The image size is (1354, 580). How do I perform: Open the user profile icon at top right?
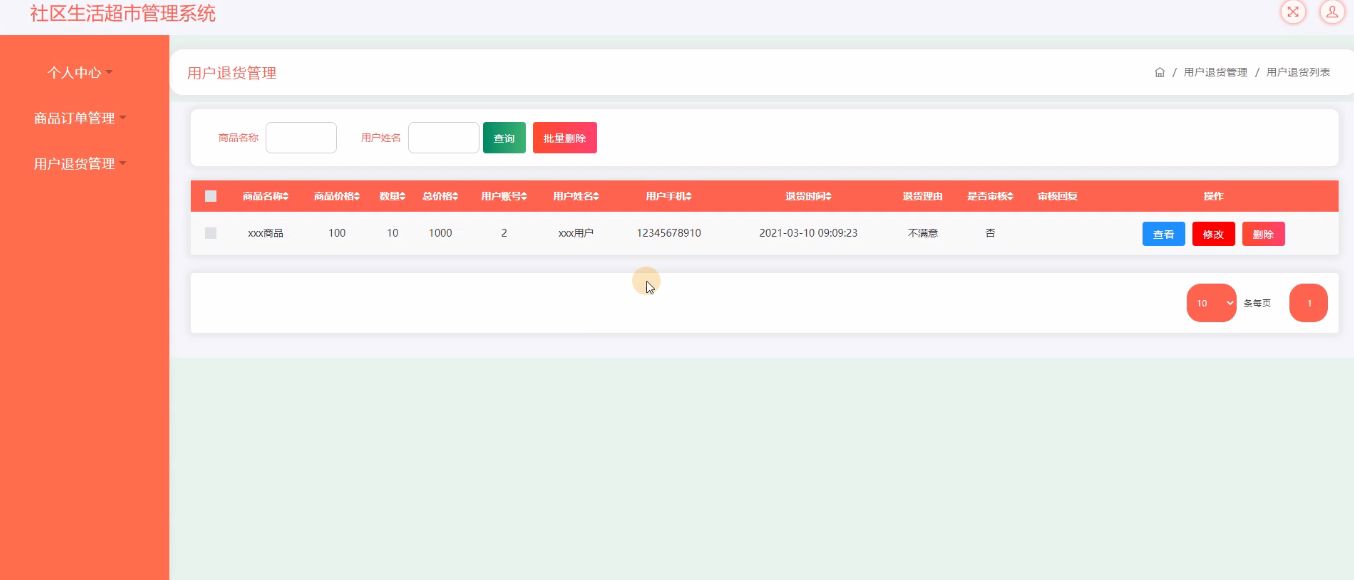(x=1332, y=12)
